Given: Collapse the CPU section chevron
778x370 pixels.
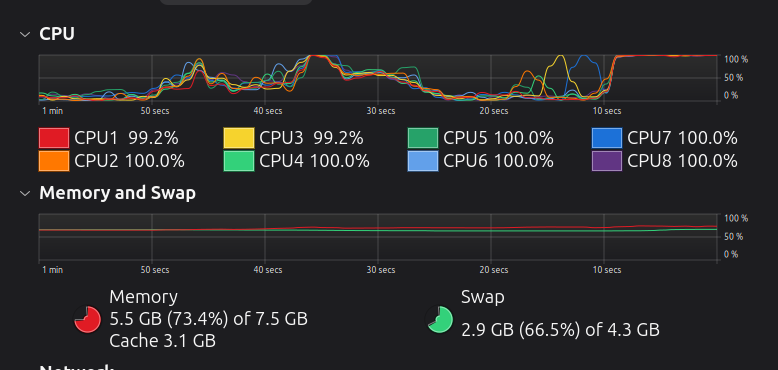Looking at the screenshot, I should coord(24,34).
